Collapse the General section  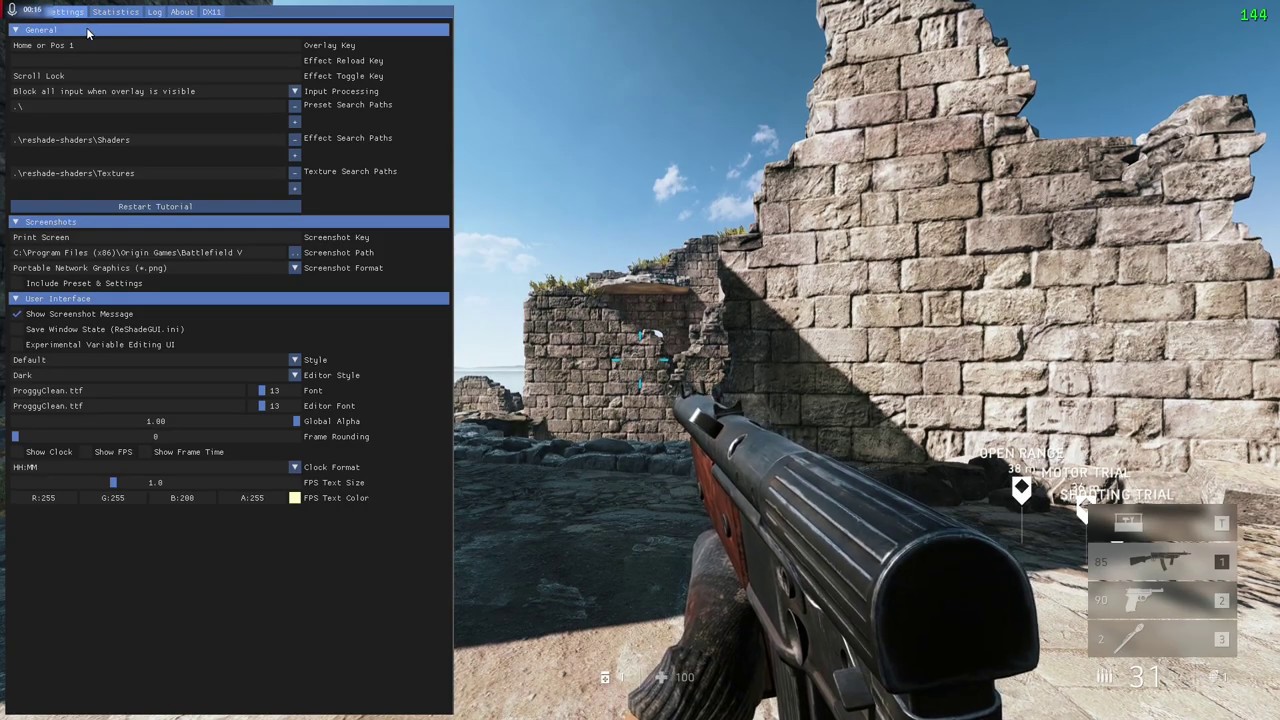coord(229,30)
